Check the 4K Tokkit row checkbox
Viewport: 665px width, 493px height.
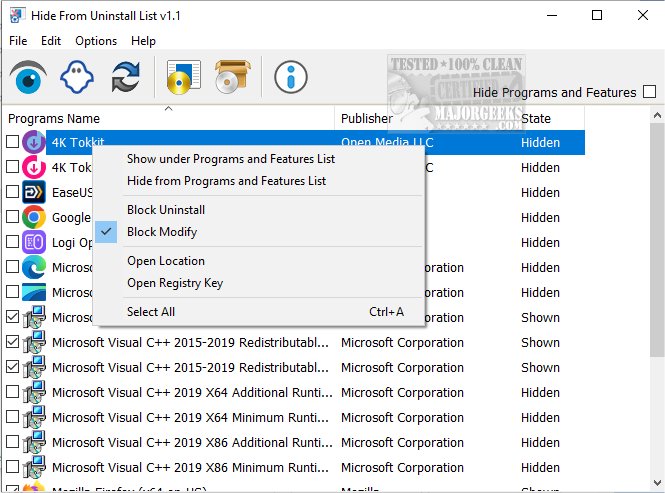[13, 142]
